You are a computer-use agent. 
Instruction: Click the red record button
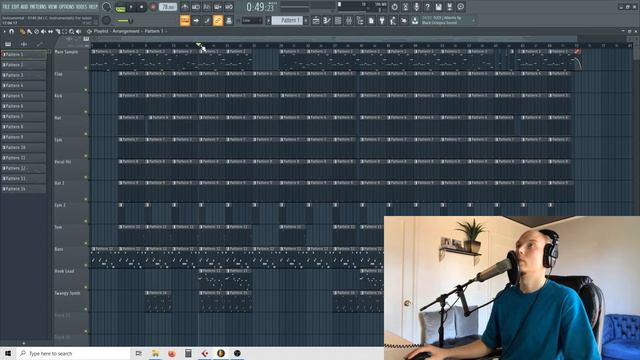[x=153, y=7]
